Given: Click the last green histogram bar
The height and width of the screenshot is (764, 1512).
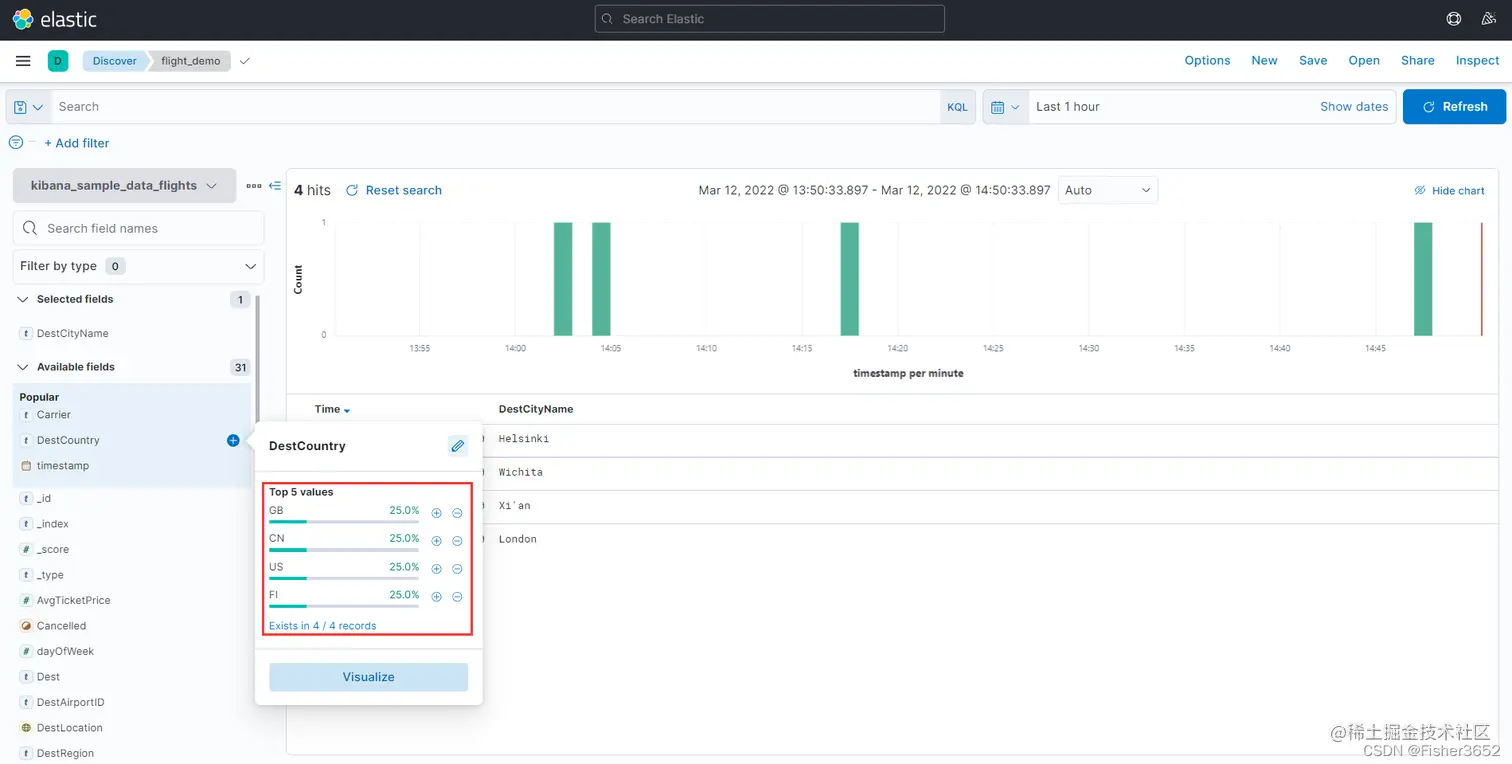Looking at the screenshot, I should [x=1422, y=279].
